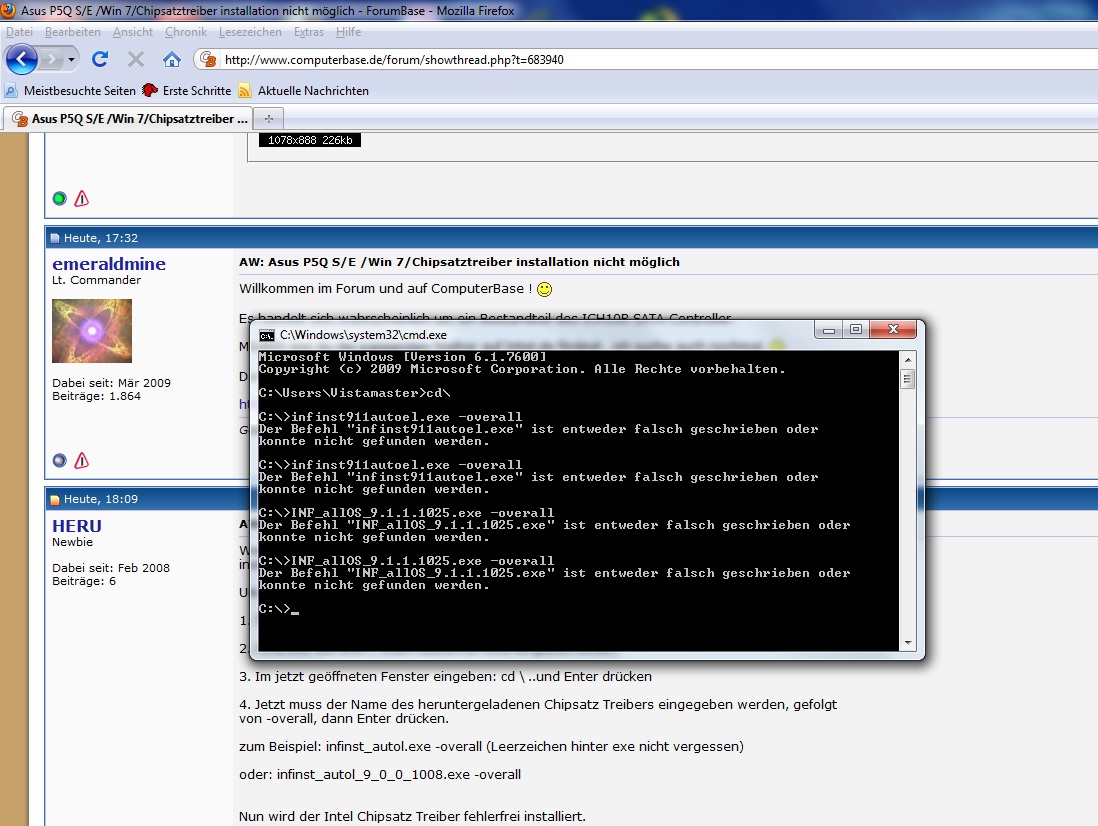This screenshot has width=1098, height=826.
Task: Click the smiley after Willkommen im Forum
Action: coord(544,289)
